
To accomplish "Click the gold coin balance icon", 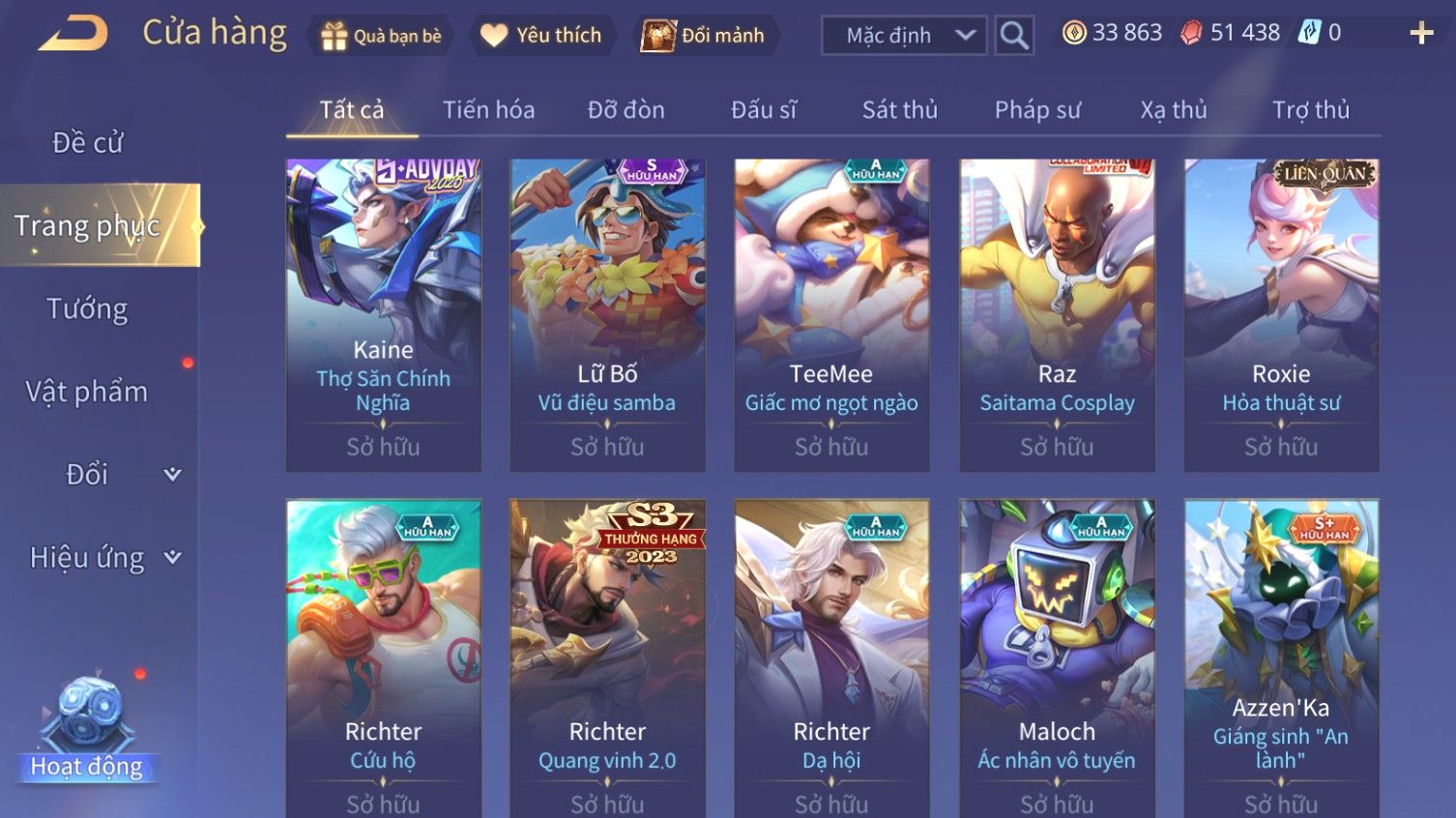I will tap(1073, 33).
